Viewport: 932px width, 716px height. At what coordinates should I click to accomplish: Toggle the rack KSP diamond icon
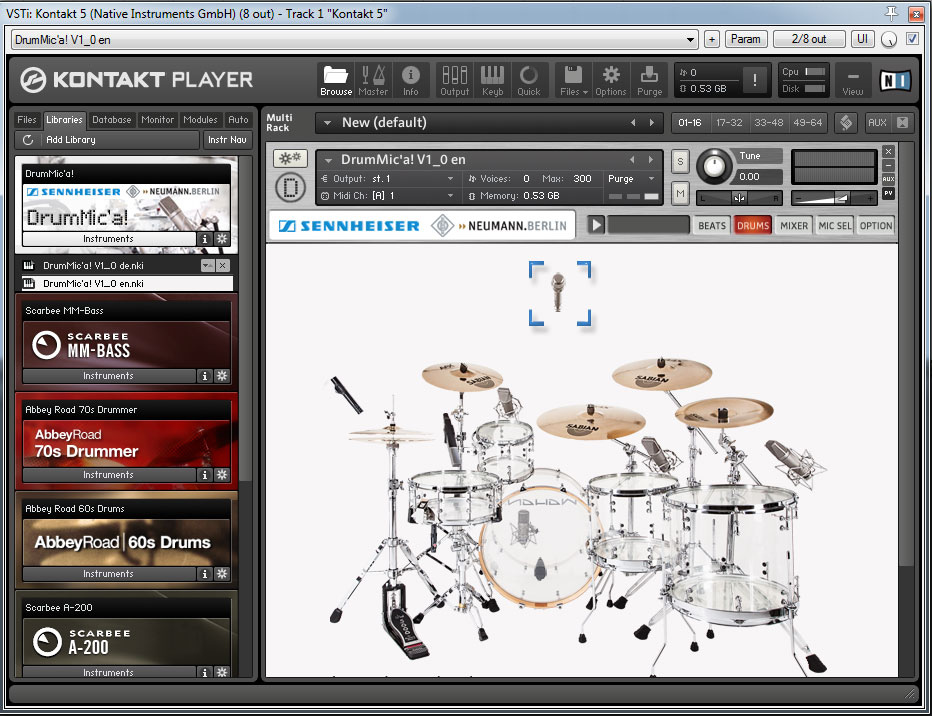coord(846,122)
